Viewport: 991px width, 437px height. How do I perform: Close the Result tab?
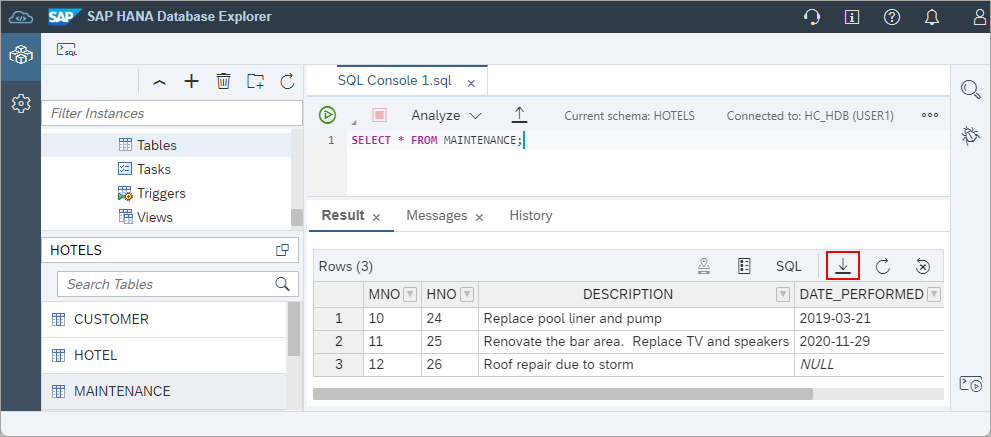tap(376, 217)
